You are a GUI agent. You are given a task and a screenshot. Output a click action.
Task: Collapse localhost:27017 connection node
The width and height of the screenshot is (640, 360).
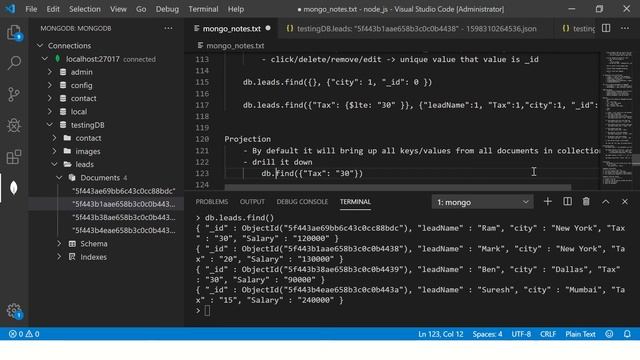pyautogui.click(x=45, y=59)
